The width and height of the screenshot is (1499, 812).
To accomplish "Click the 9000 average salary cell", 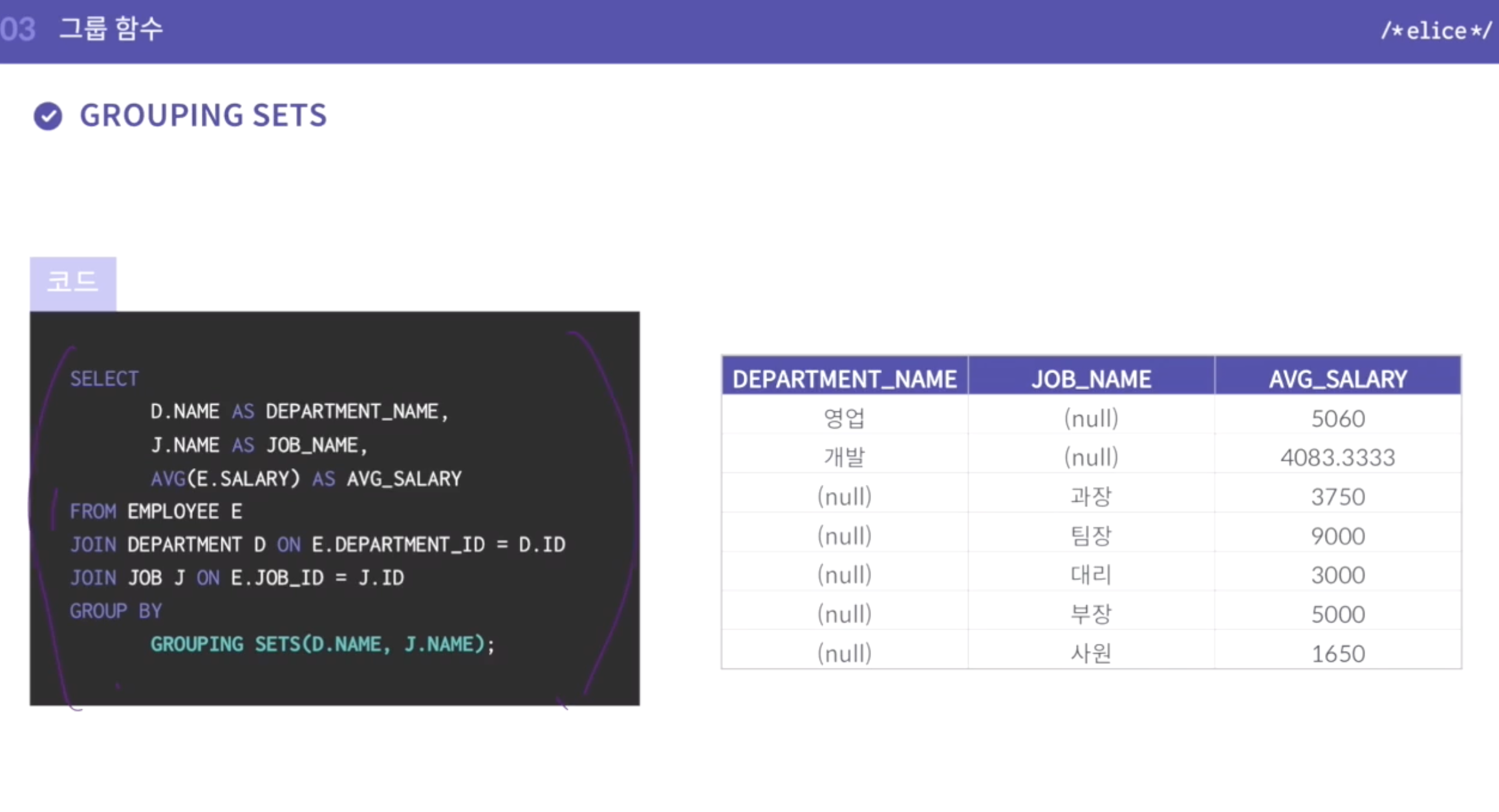I will (x=1337, y=536).
